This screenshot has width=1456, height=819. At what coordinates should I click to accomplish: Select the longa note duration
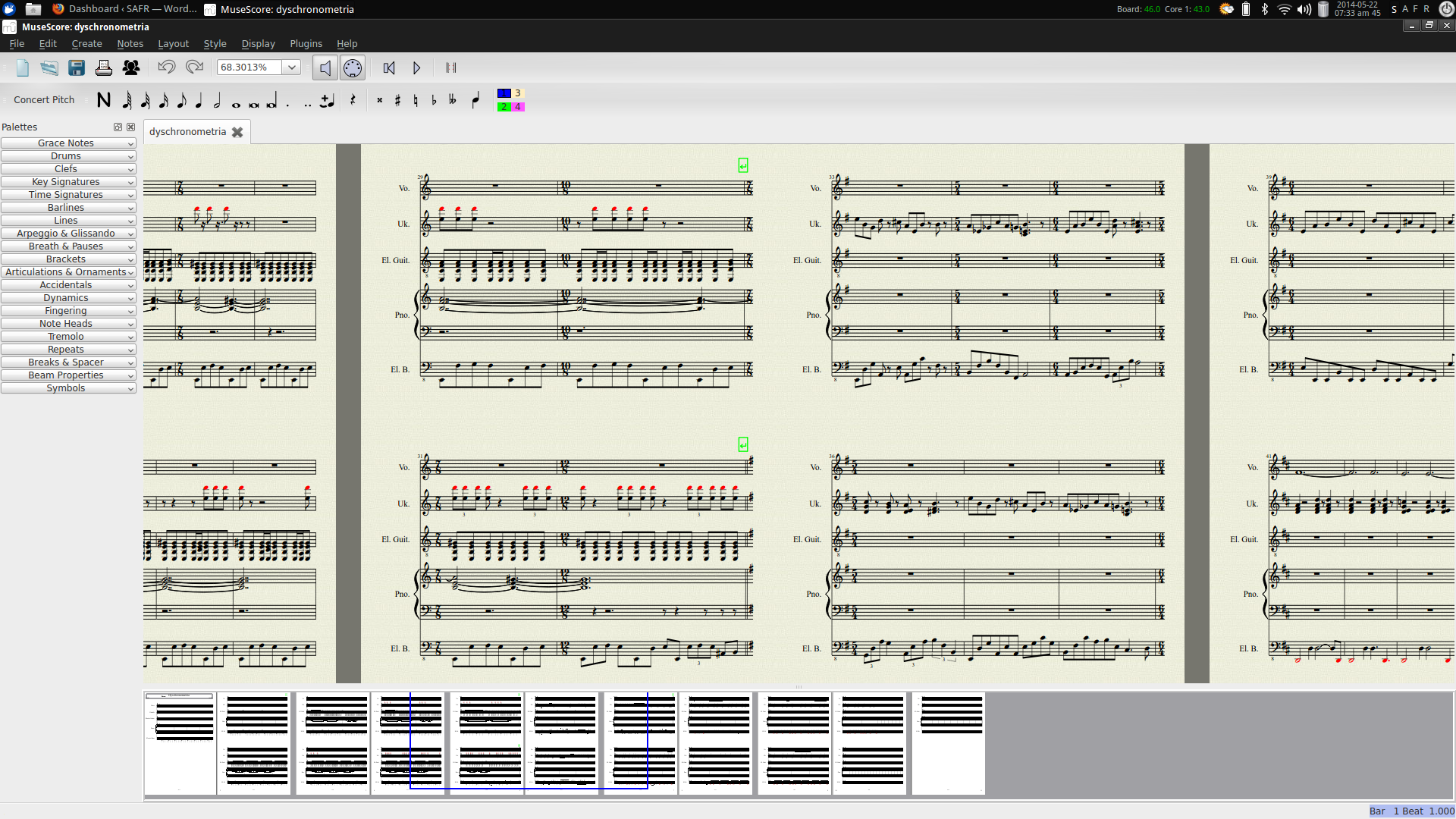[x=271, y=101]
